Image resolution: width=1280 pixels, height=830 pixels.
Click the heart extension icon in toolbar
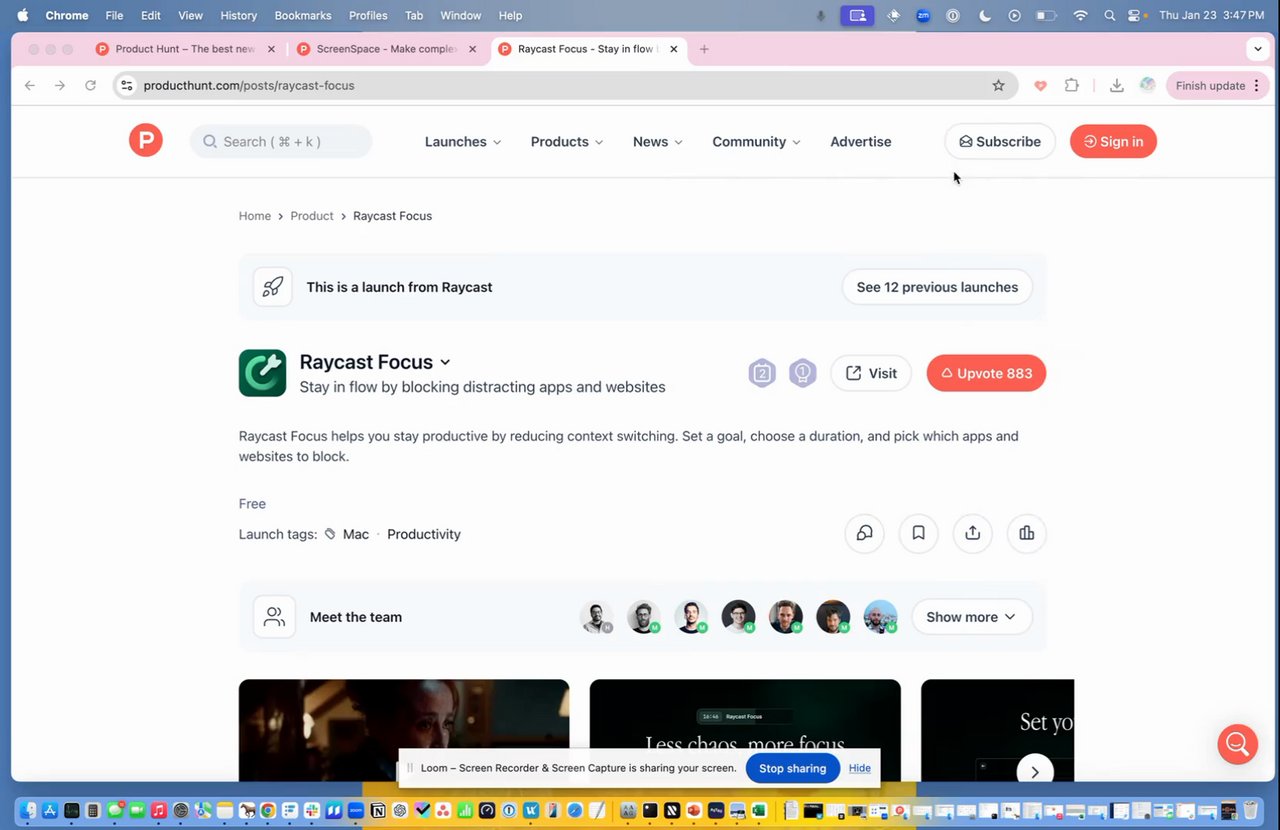pos(1040,86)
